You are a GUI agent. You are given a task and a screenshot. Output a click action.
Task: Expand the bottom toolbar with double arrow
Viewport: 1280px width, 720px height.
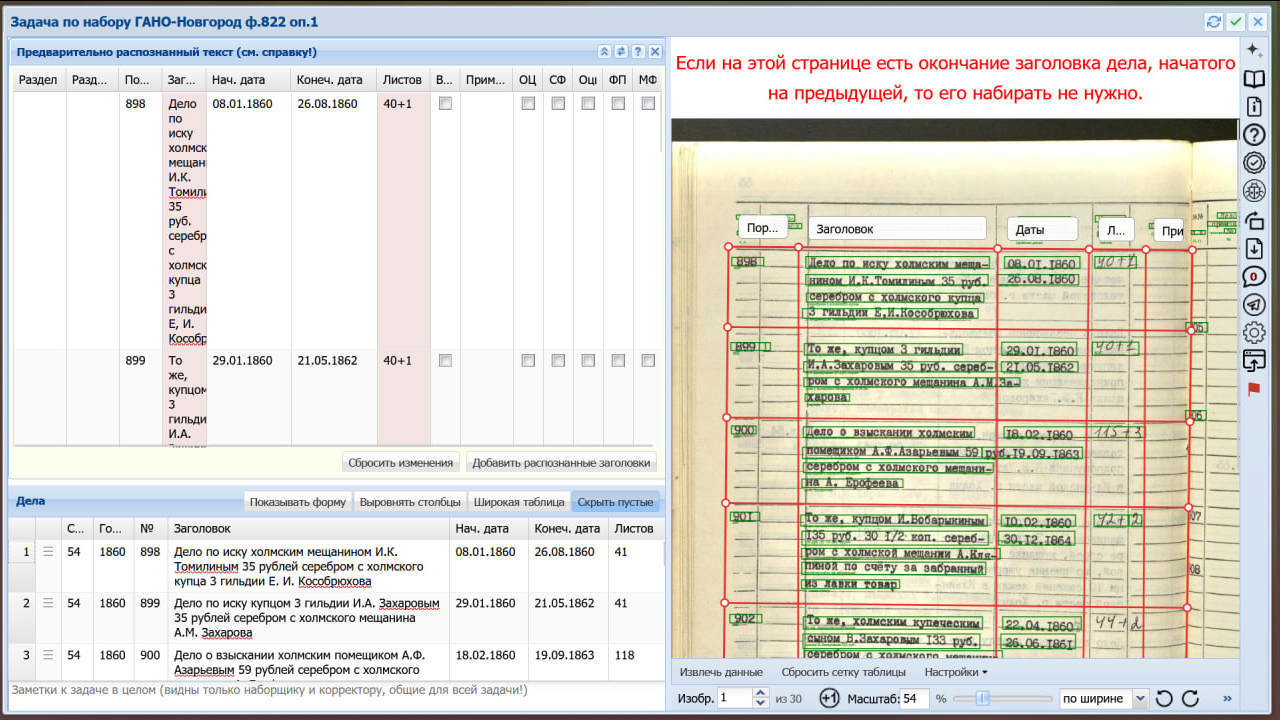click(x=1228, y=698)
